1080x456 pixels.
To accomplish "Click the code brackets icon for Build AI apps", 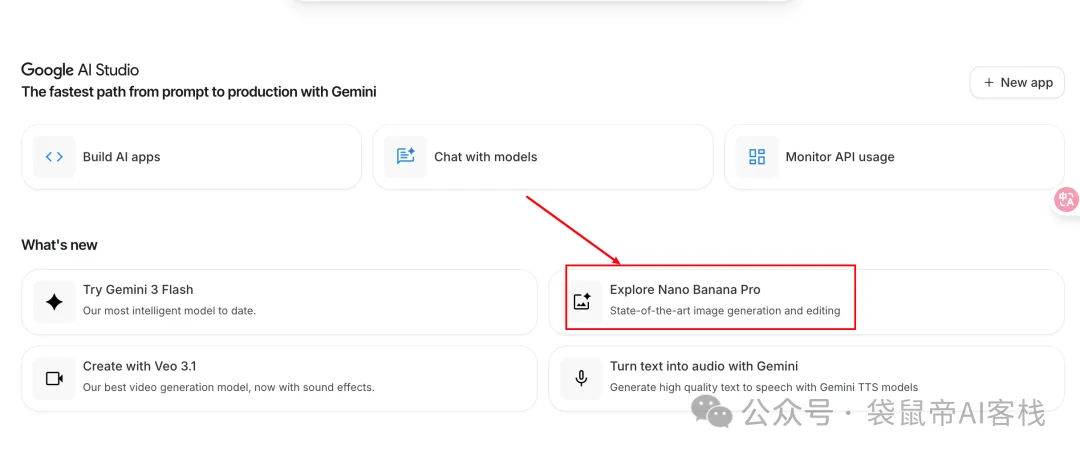I will pos(55,157).
